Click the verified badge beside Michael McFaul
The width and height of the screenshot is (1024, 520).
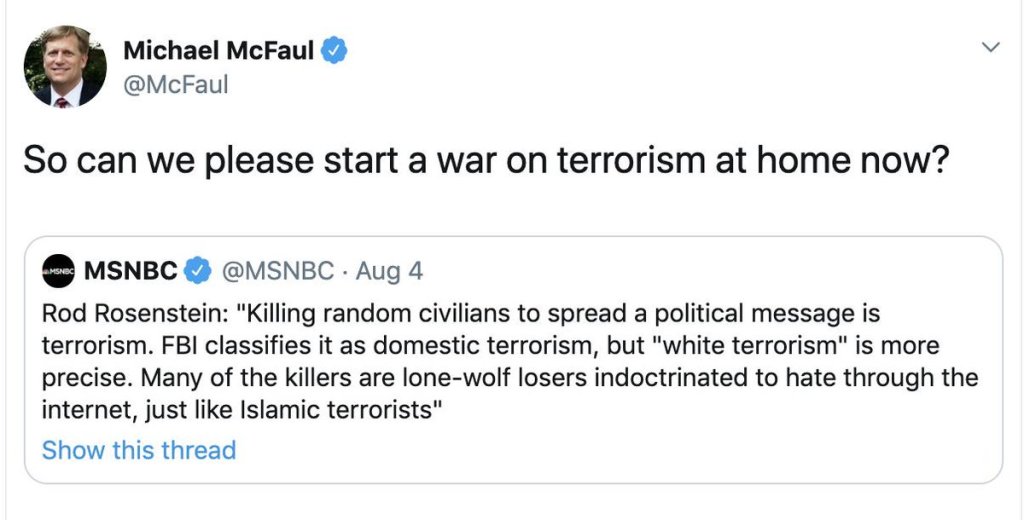tap(336, 51)
